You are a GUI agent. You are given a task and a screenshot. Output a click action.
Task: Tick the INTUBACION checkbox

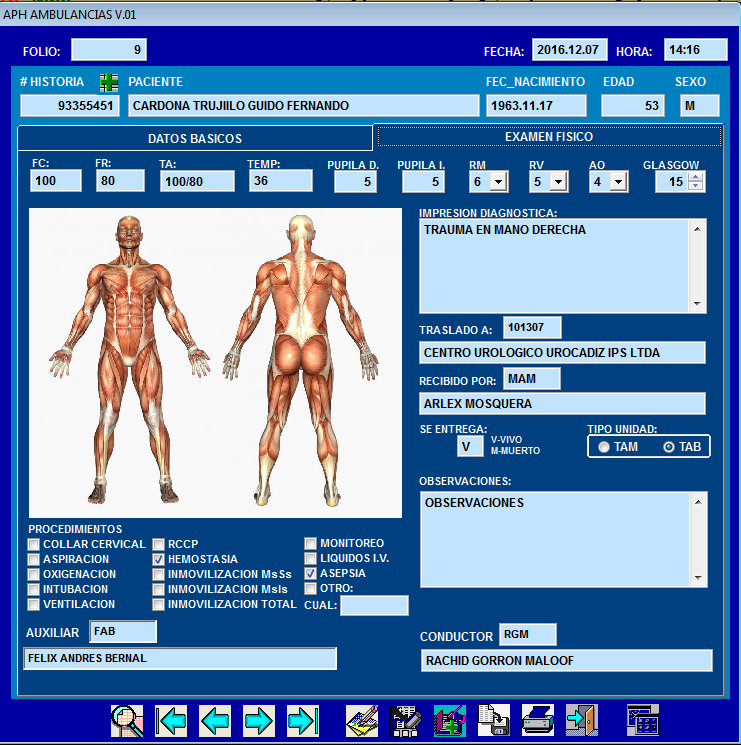coord(33,589)
